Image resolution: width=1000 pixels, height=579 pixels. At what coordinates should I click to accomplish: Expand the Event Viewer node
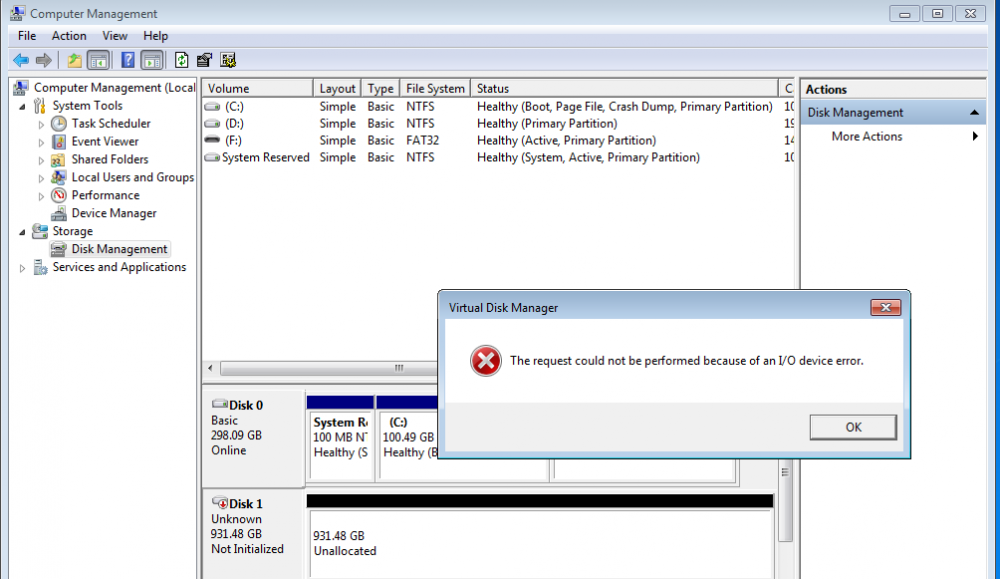point(41,142)
